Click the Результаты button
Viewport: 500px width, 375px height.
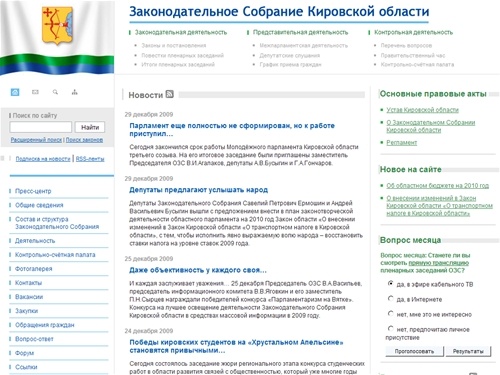coord(468,351)
